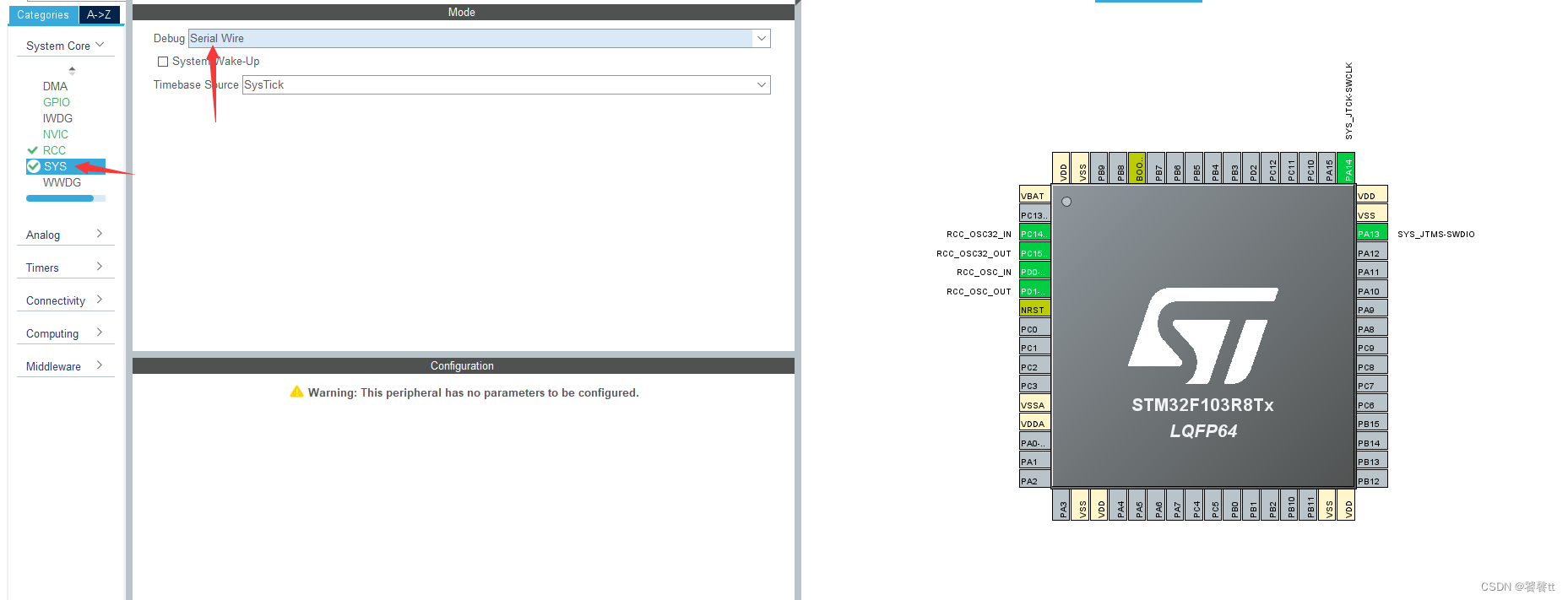Click the sort arrows above DMA
Image resolution: width=1568 pixels, height=600 pixels.
(72, 70)
